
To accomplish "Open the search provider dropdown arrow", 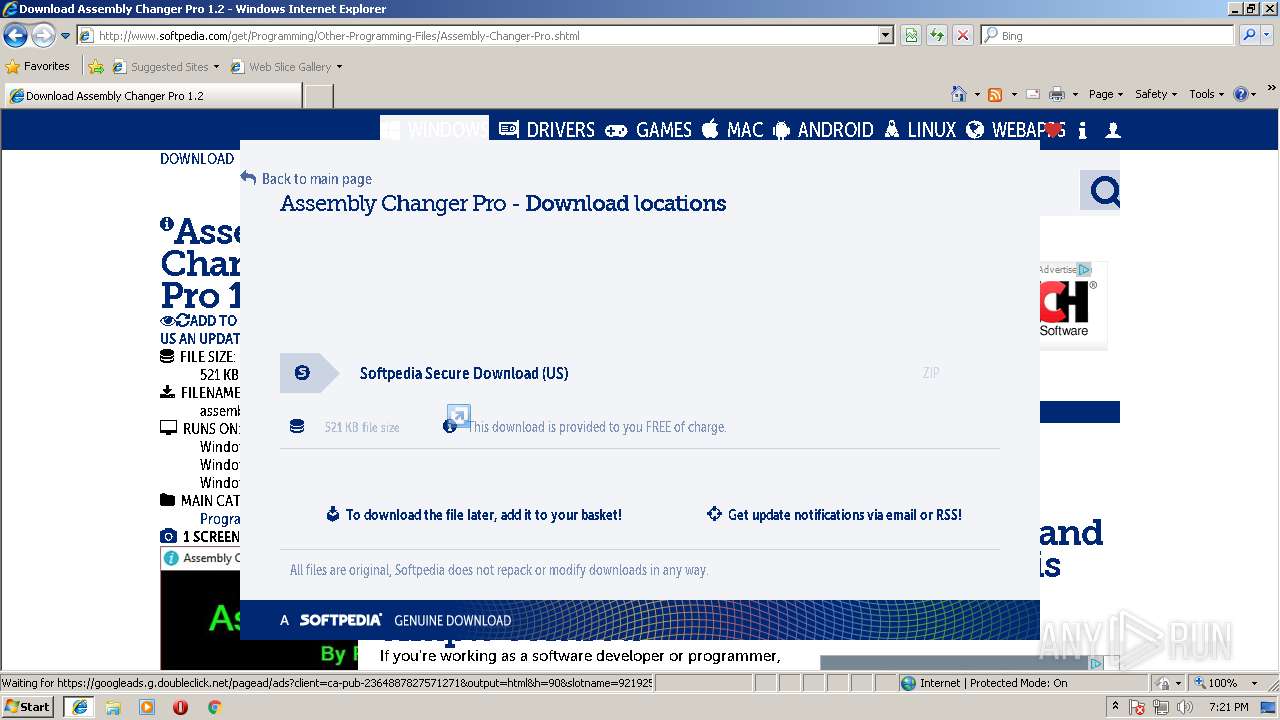I will (1267, 36).
